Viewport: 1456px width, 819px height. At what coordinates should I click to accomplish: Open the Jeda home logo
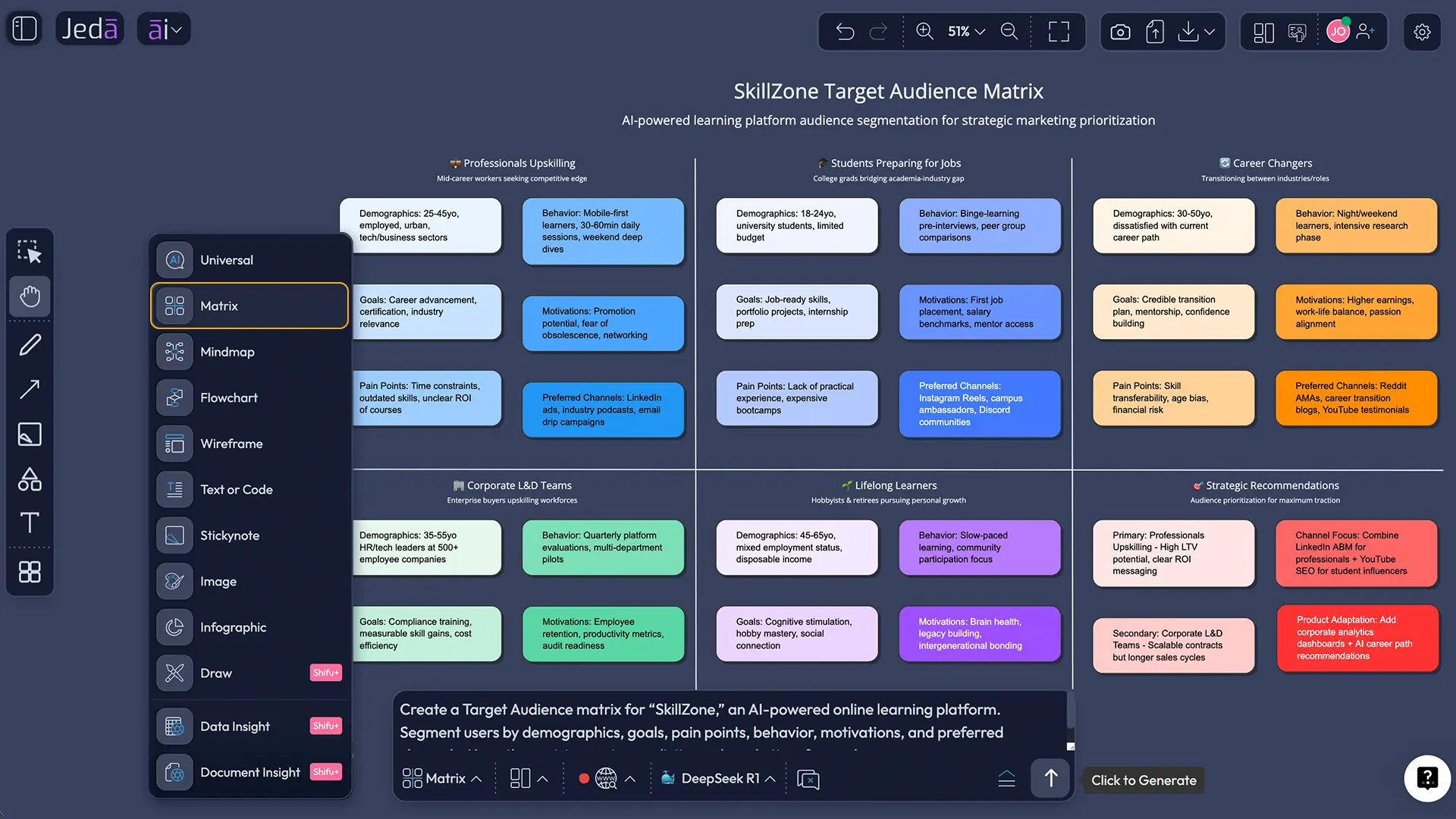89,29
